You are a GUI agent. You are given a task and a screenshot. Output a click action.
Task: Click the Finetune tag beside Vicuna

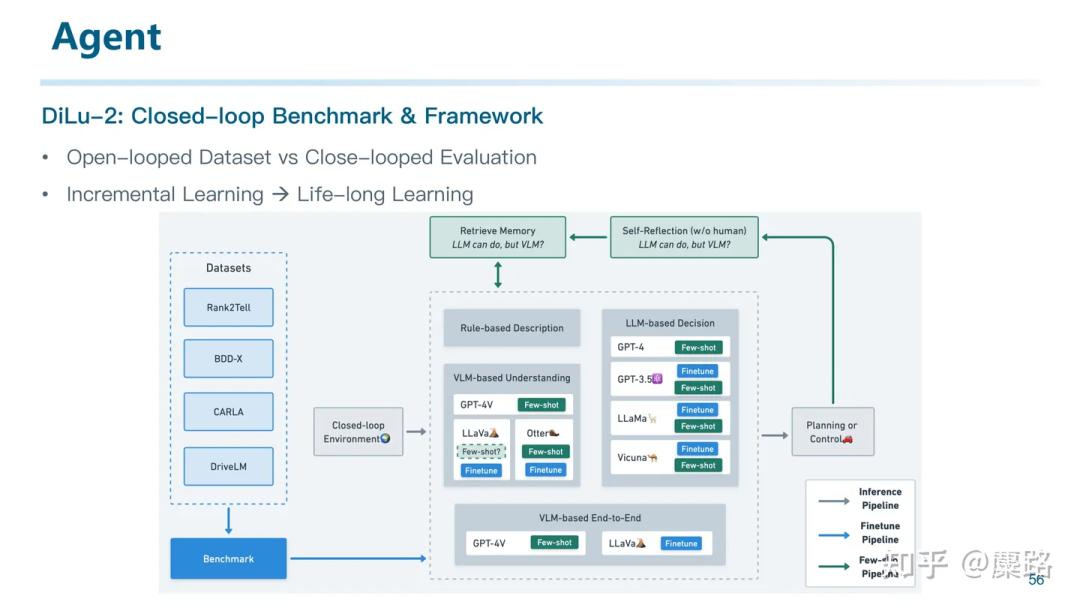(697, 449)
